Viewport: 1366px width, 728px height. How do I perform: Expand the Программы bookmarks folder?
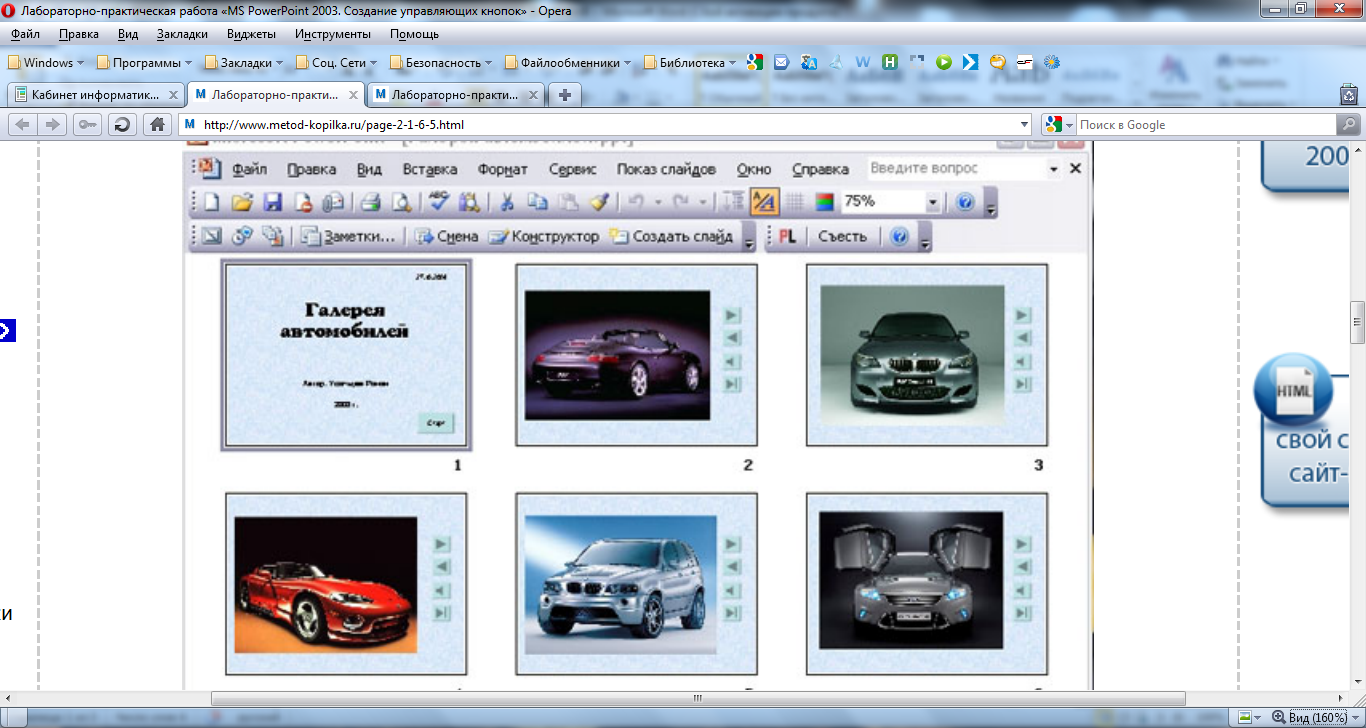click(144, 62)
